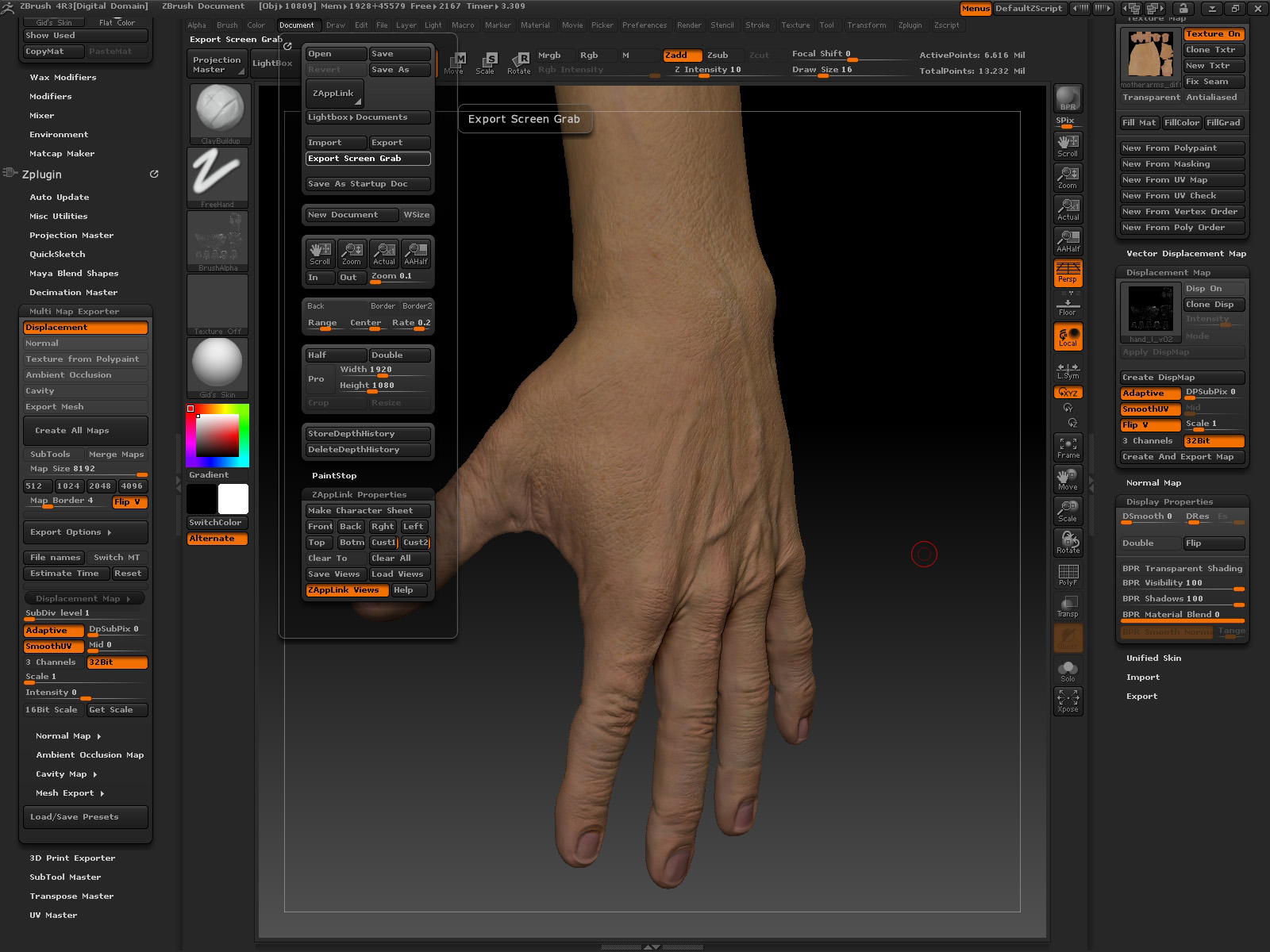Click Scroll icon in Document palette
Viewport: 1270px width, 952px height.
[x=320, y=253]
